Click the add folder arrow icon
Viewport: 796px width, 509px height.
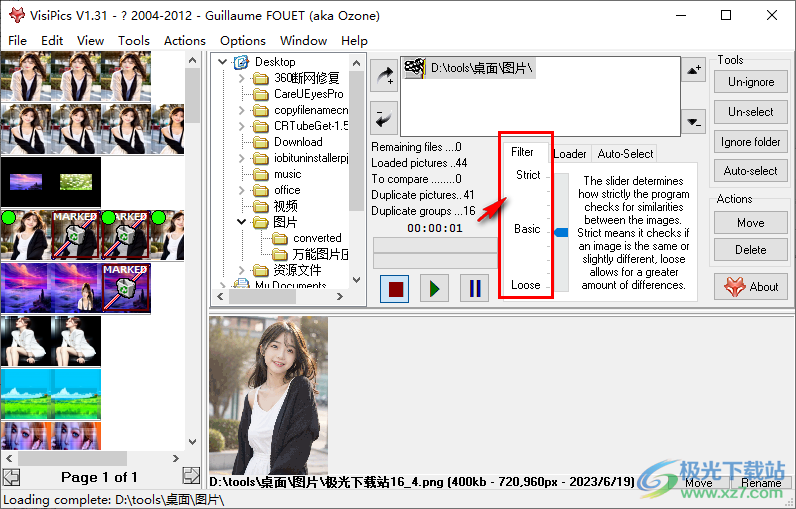tap(384, 76)
